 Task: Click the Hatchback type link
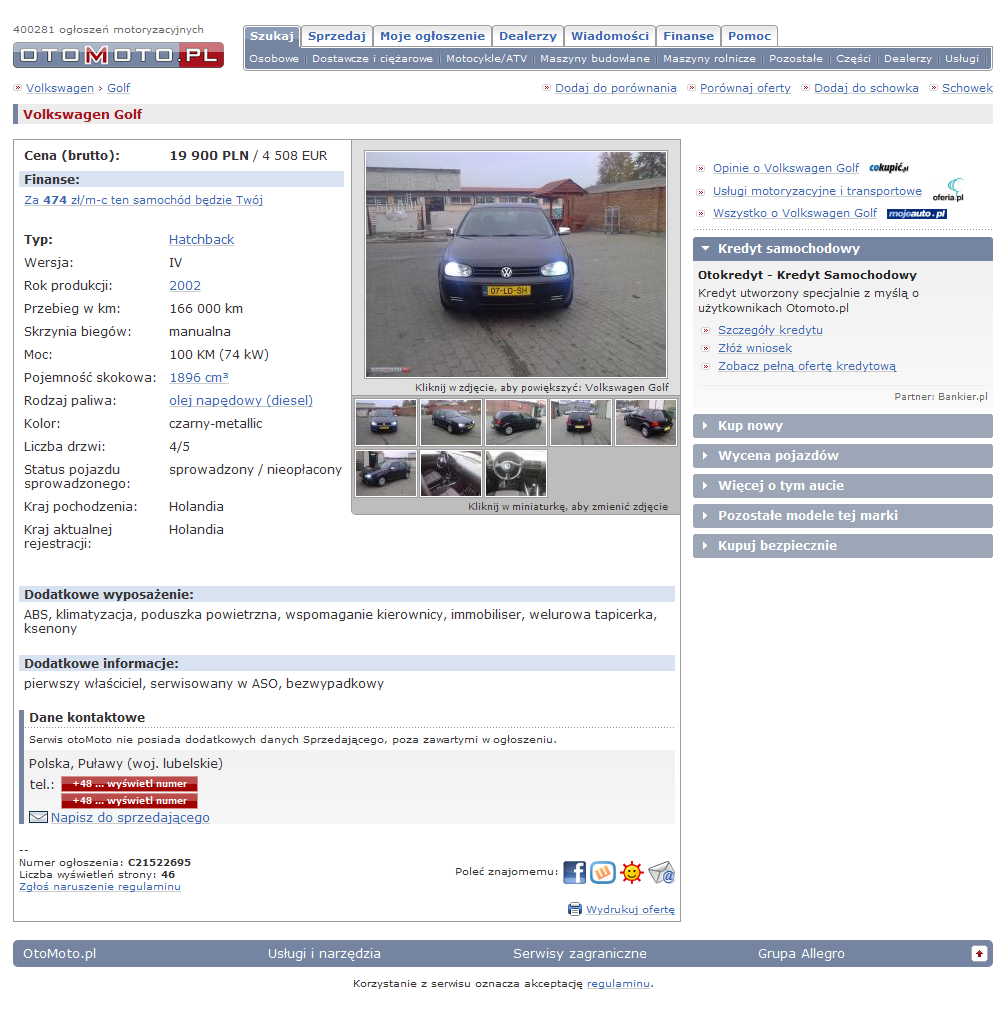(x=201, y=239)
